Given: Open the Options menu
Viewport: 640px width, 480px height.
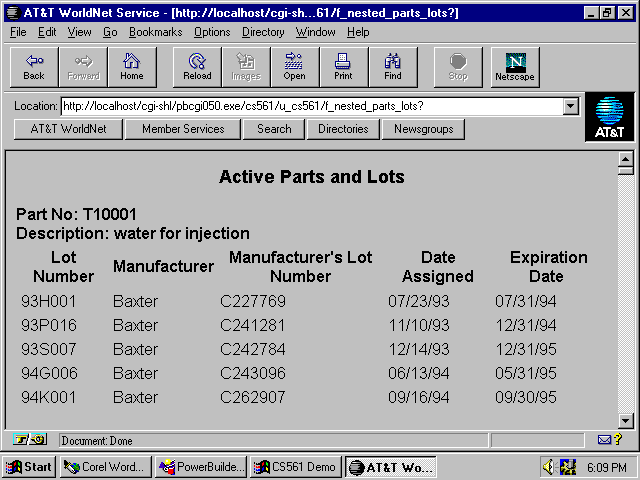Looking at the screenshot, I should [x=212, y=32].
